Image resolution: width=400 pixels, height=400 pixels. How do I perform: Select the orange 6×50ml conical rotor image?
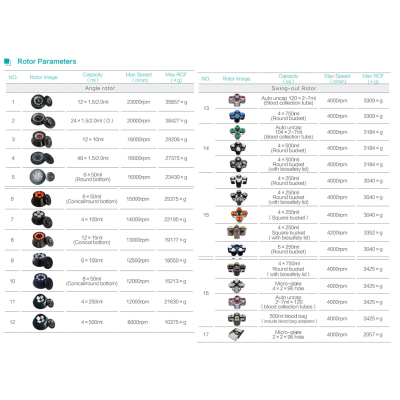tap(41, 199)
